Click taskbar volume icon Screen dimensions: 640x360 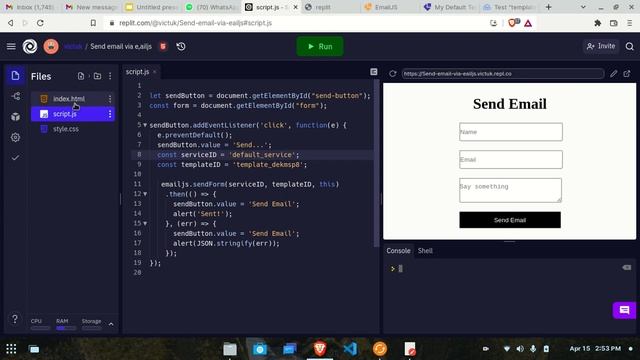[520, 349]
